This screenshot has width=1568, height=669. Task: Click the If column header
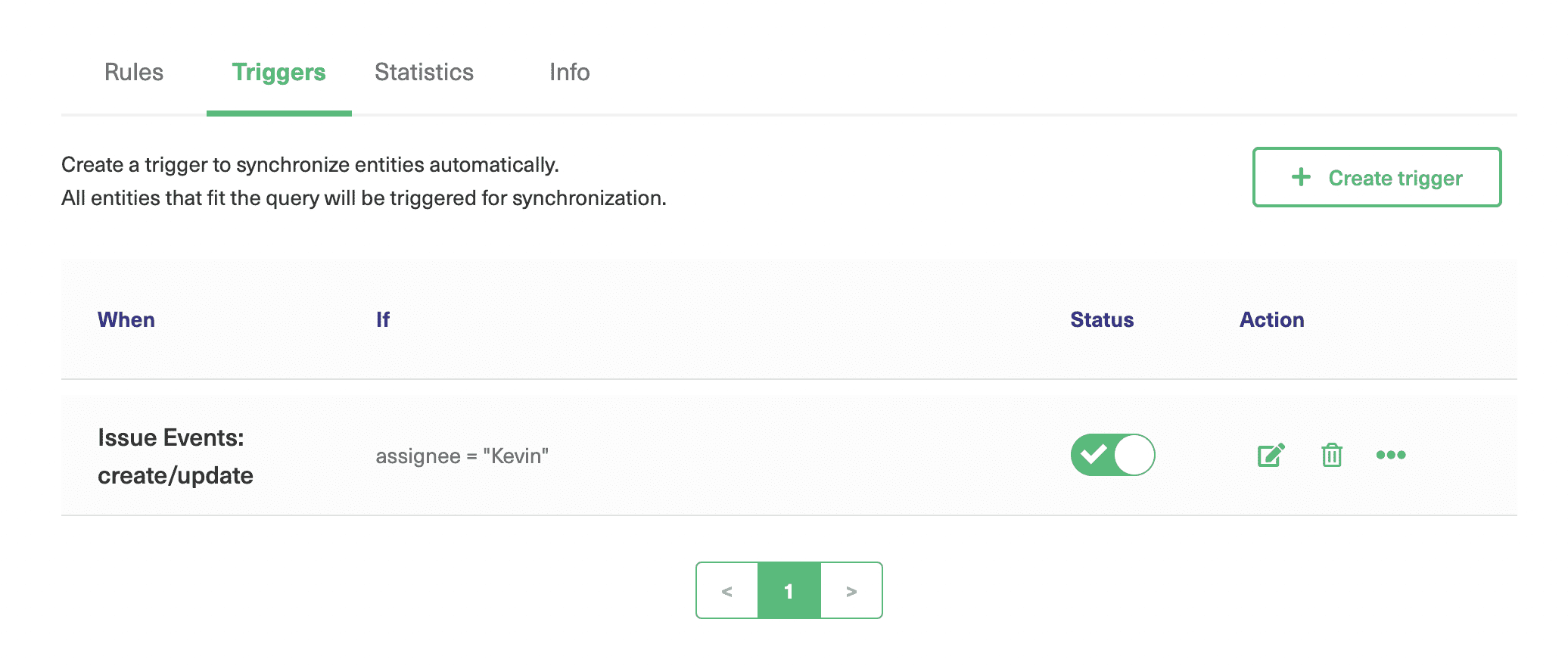coord(383,320)
